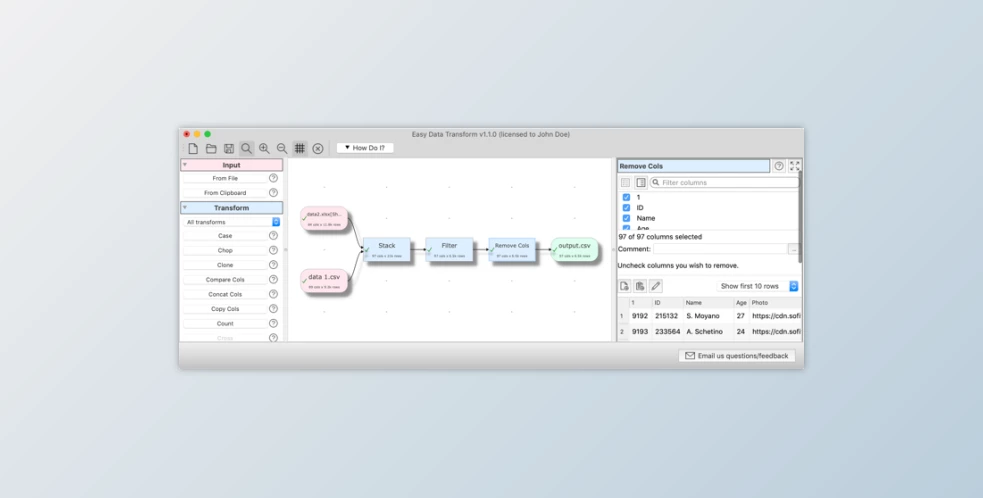Select the Remove Cols node

click(512, 250)
